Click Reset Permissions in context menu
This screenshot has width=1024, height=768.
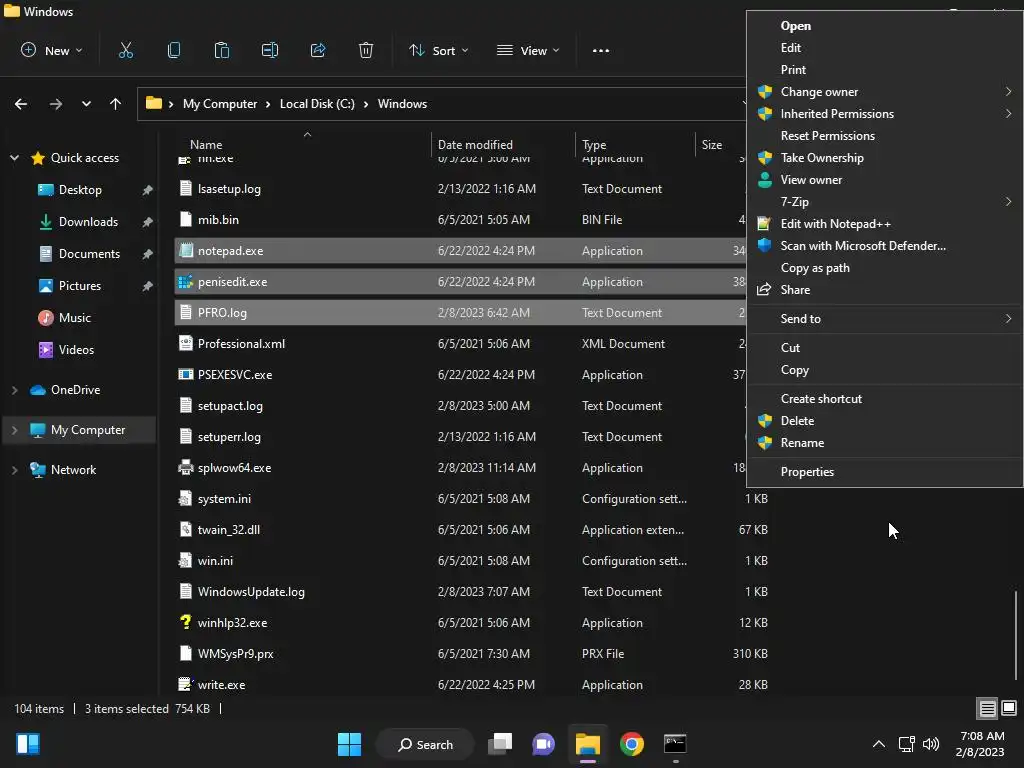885,136
